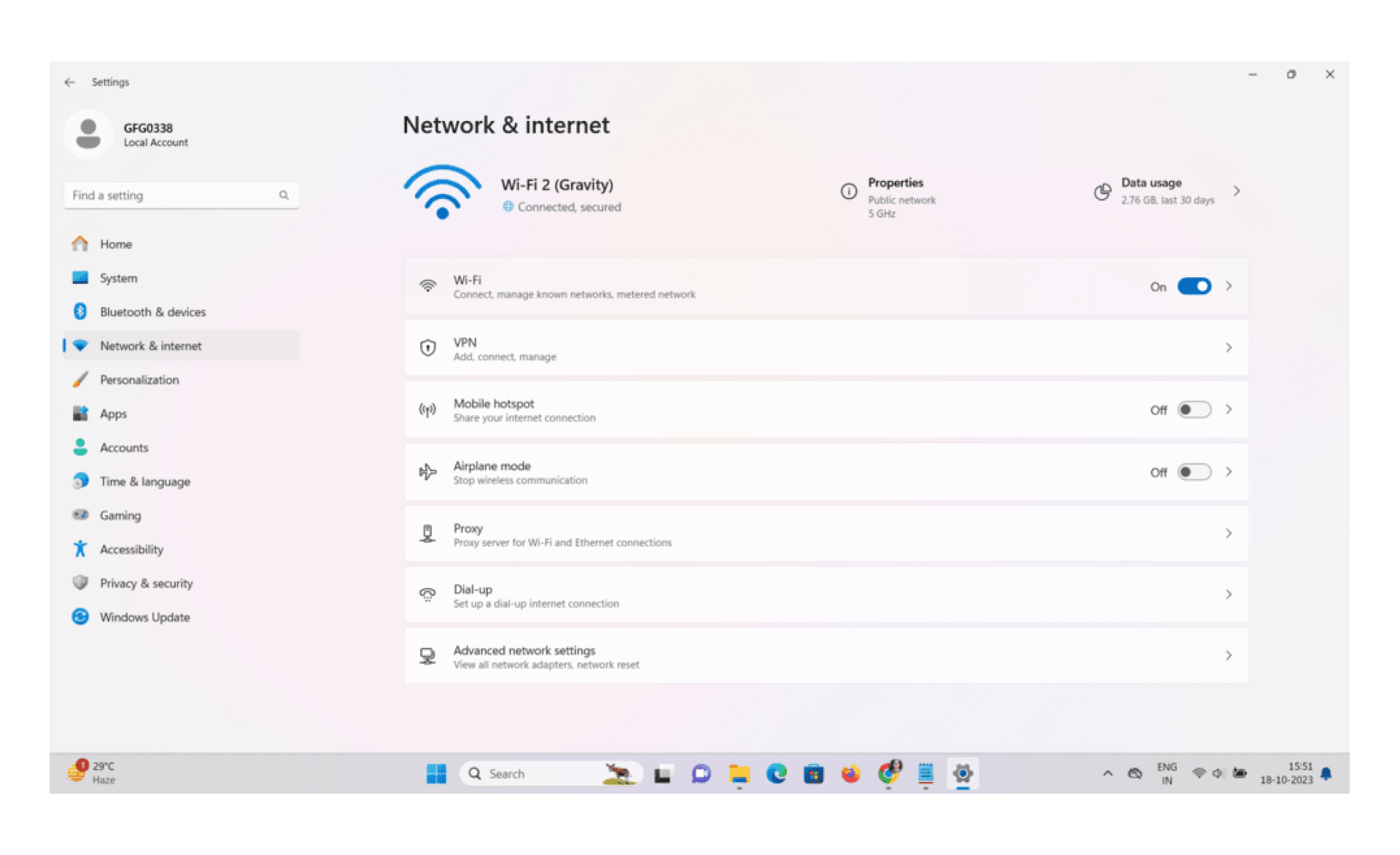
Task: Expand hidden icons in the system tray
Action: [x=1107, y=773]
